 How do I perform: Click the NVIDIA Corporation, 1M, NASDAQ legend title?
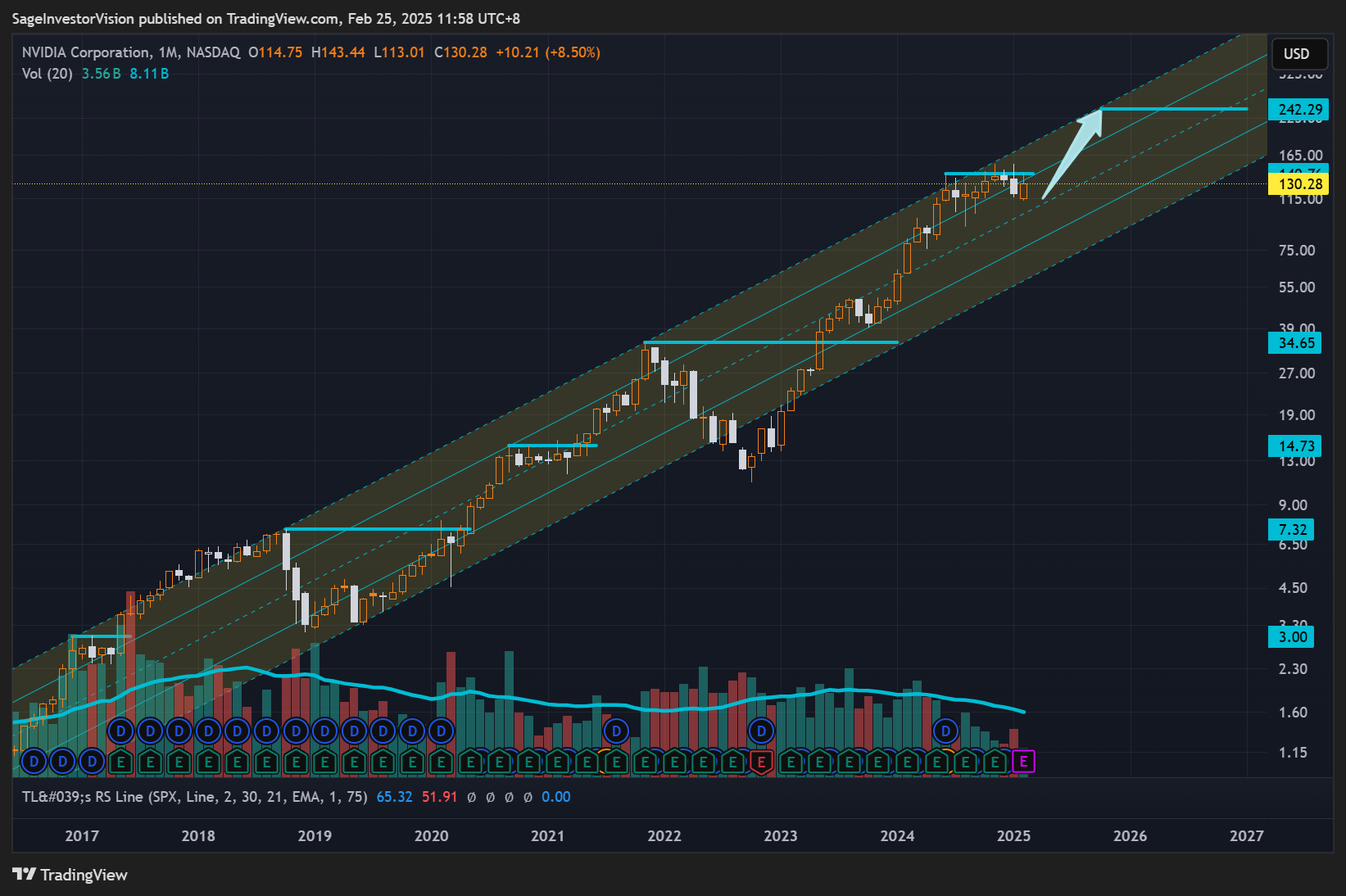[131, 52]
